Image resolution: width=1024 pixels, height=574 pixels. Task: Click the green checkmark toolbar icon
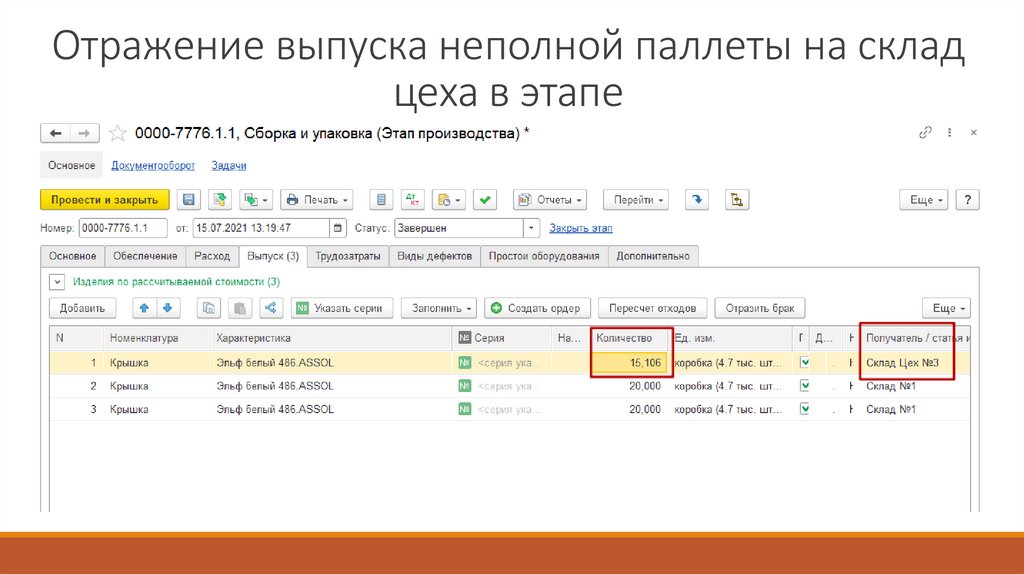tap(485, 200)
